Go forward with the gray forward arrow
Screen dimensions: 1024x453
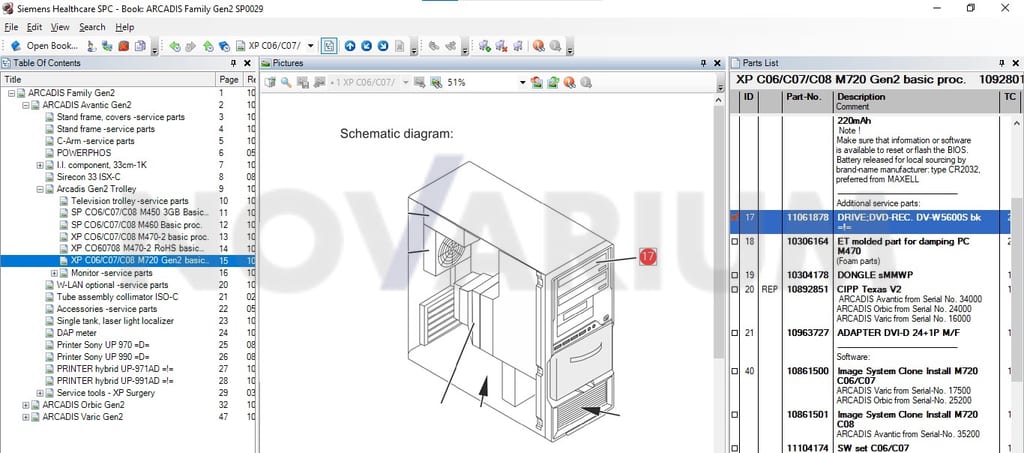tap(191, 46)
